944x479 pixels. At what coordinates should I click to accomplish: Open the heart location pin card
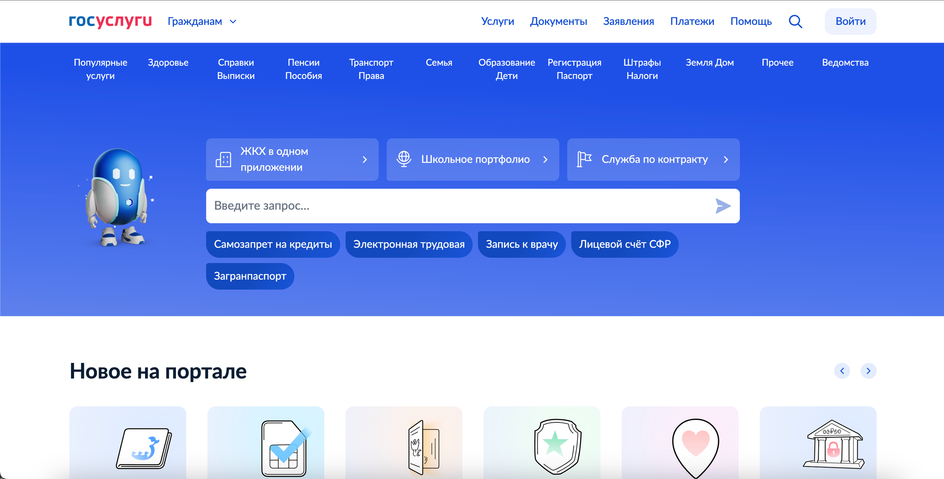pos(680,442)
